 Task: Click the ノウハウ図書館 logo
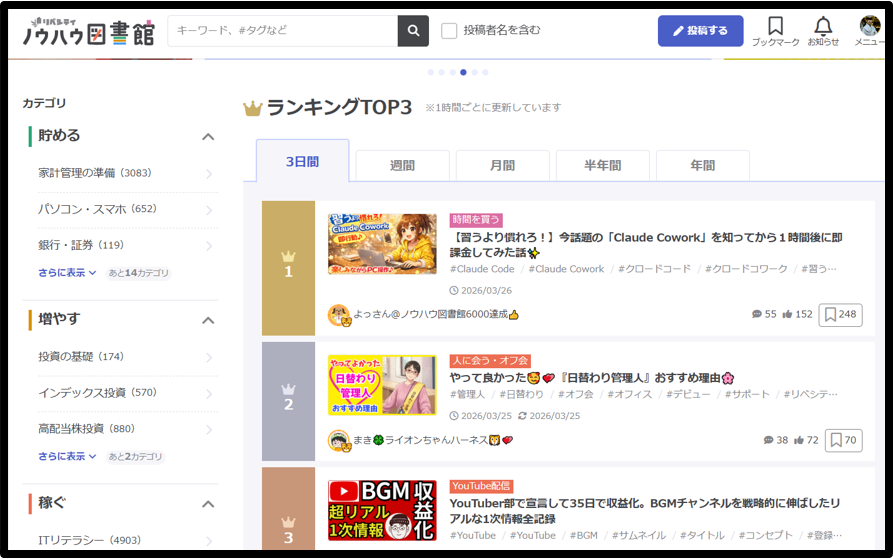[88, 31]
